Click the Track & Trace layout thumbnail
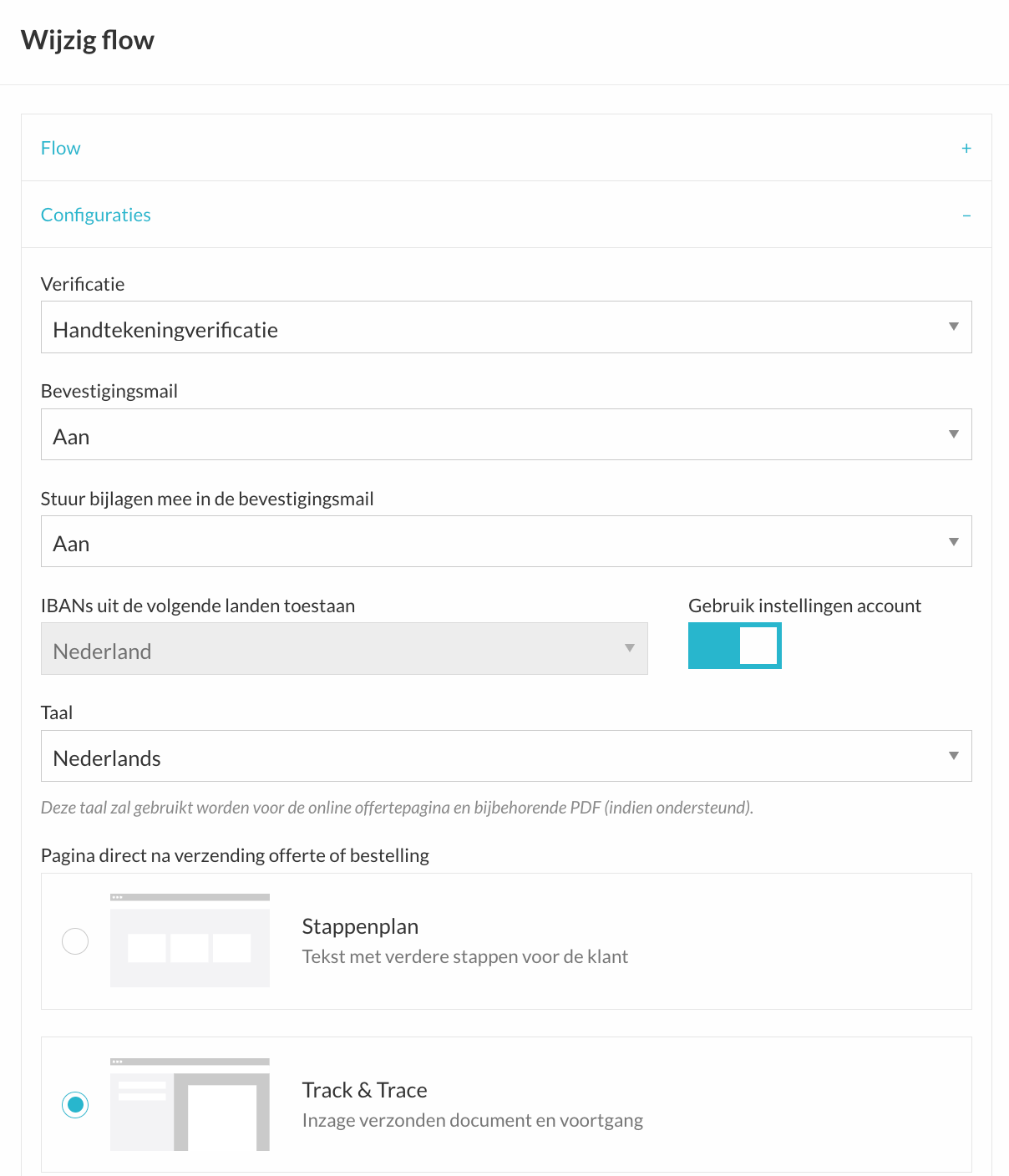The width and height of the screenshot is (1009, 1176). click(x=190, y=1104)
